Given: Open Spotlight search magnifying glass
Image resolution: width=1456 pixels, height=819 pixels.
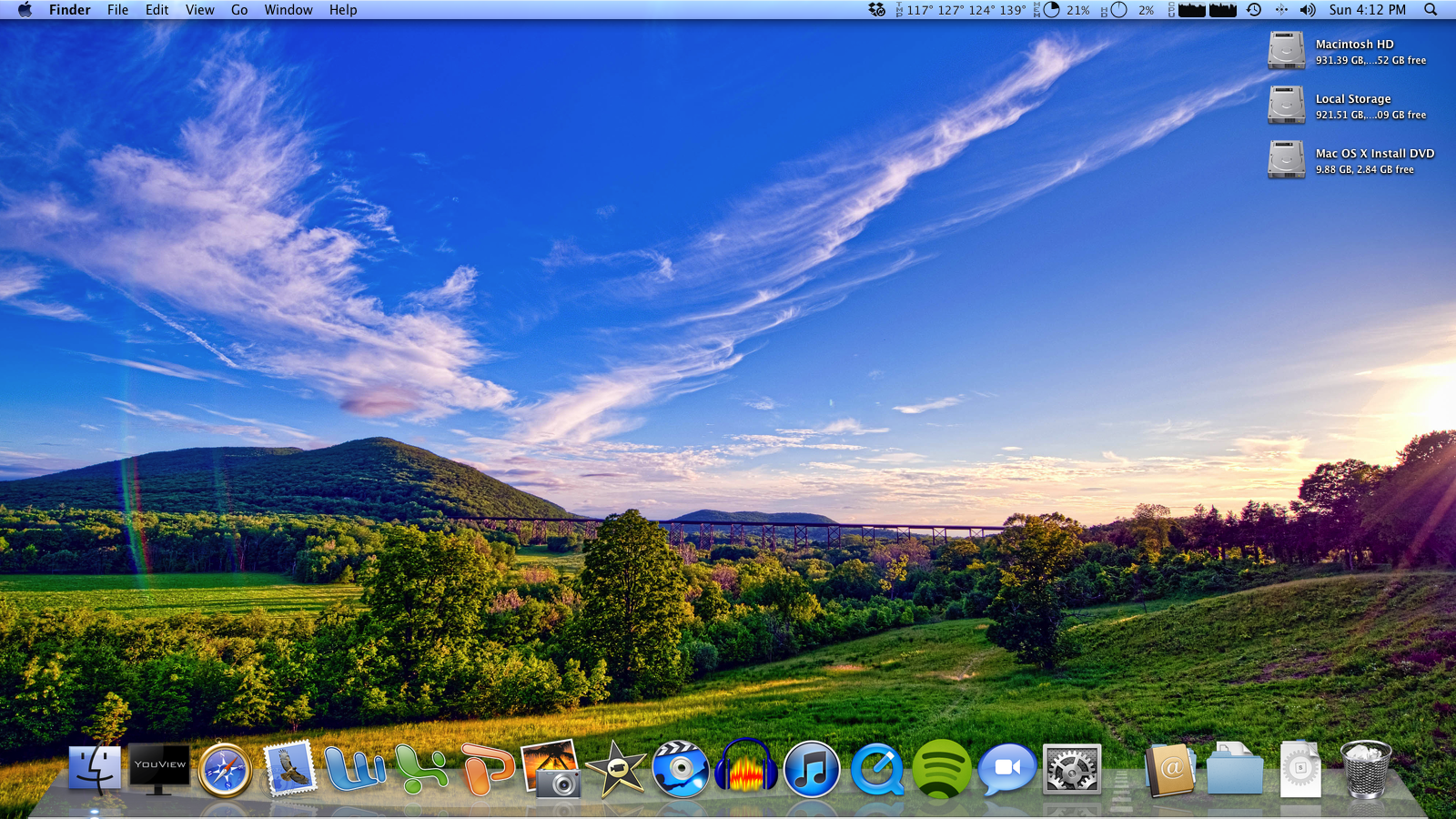Looking at the screenshot, I should point(1431,10).
